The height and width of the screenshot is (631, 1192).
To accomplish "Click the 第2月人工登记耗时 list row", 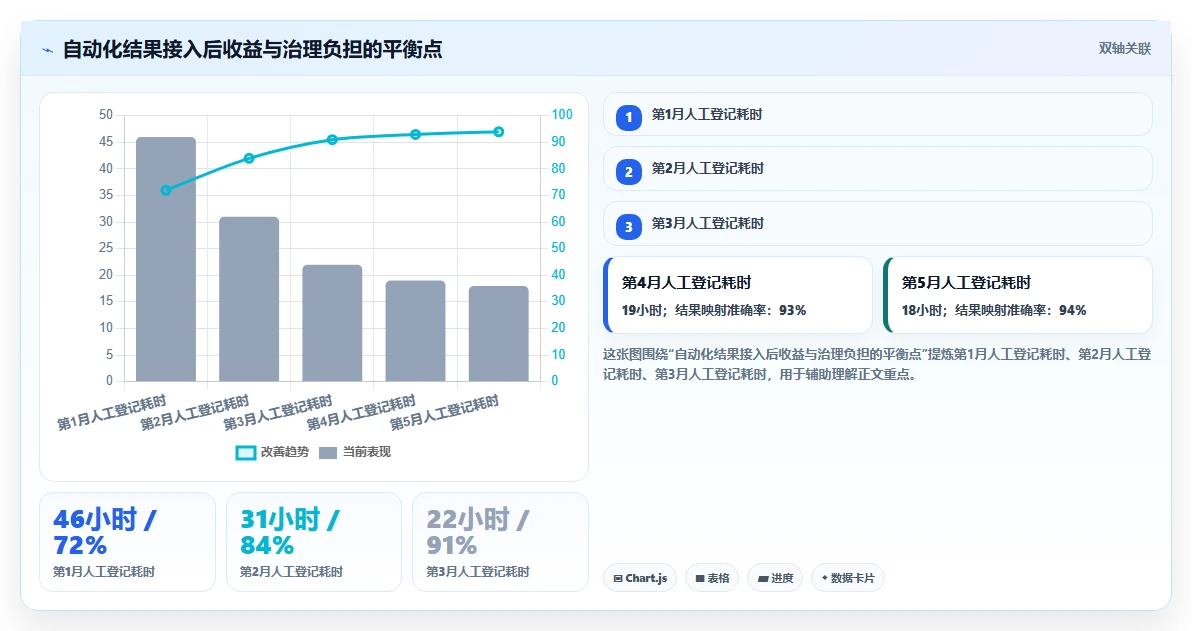I will click(x=878, y=169).
